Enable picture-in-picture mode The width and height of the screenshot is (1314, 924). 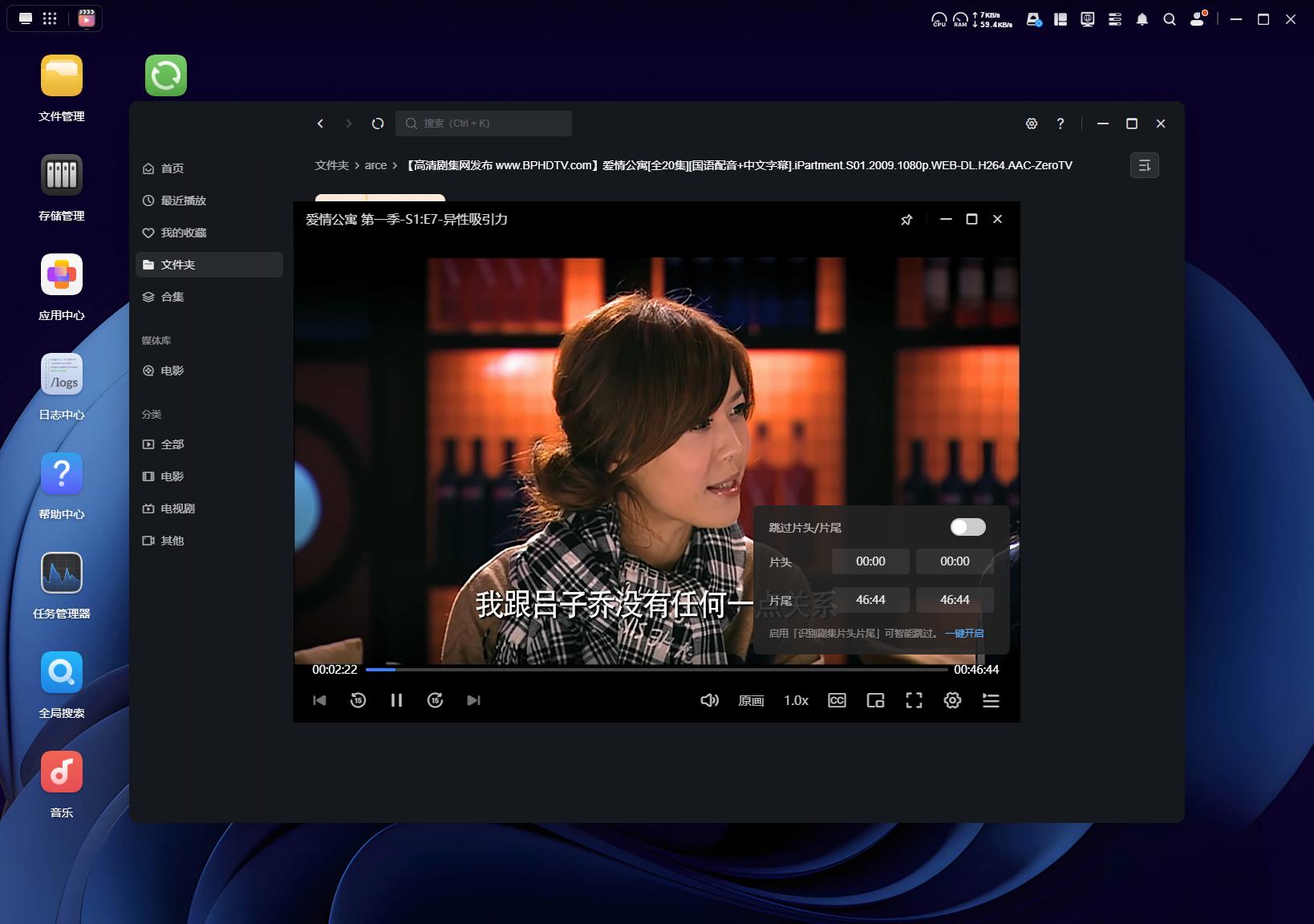(875, 700)
